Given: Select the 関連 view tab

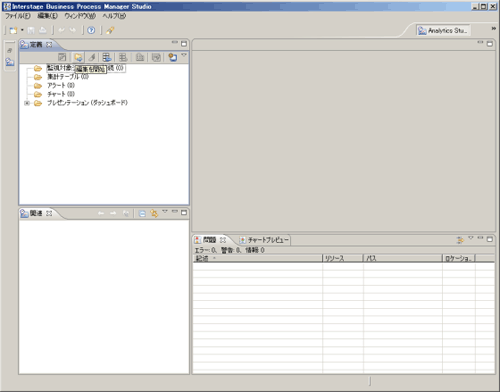Looking at the screenshot, I should click(36, 213).
